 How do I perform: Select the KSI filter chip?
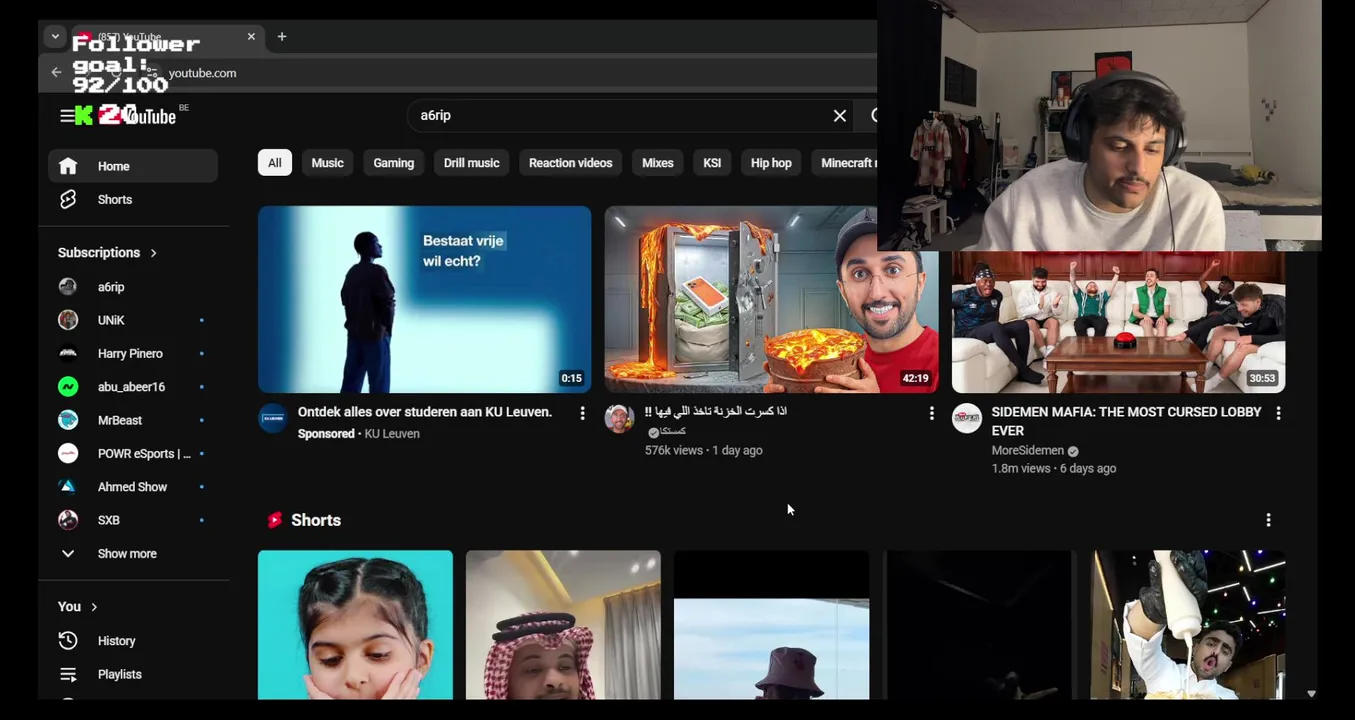[x=712, y=163]
